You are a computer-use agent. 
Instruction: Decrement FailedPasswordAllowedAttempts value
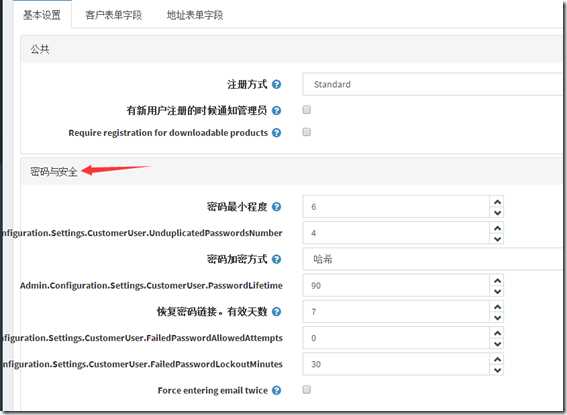(497, 344)
